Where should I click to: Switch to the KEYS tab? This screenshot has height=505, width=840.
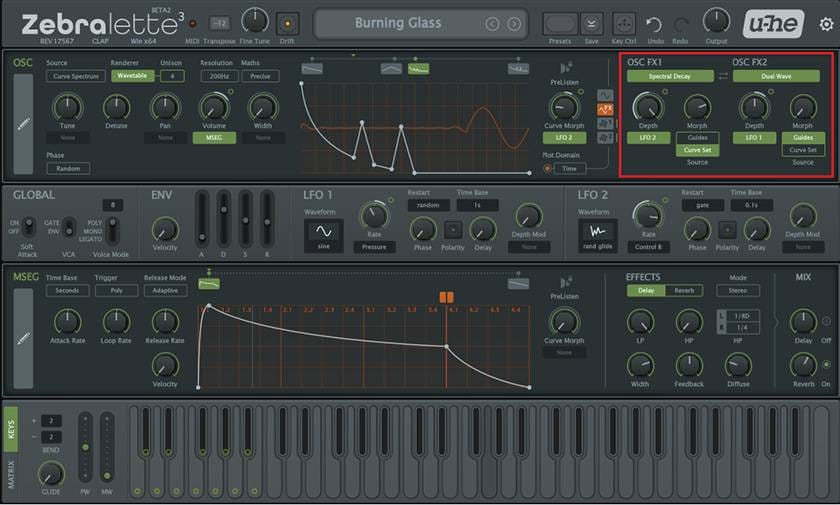[x=11, y=429]
